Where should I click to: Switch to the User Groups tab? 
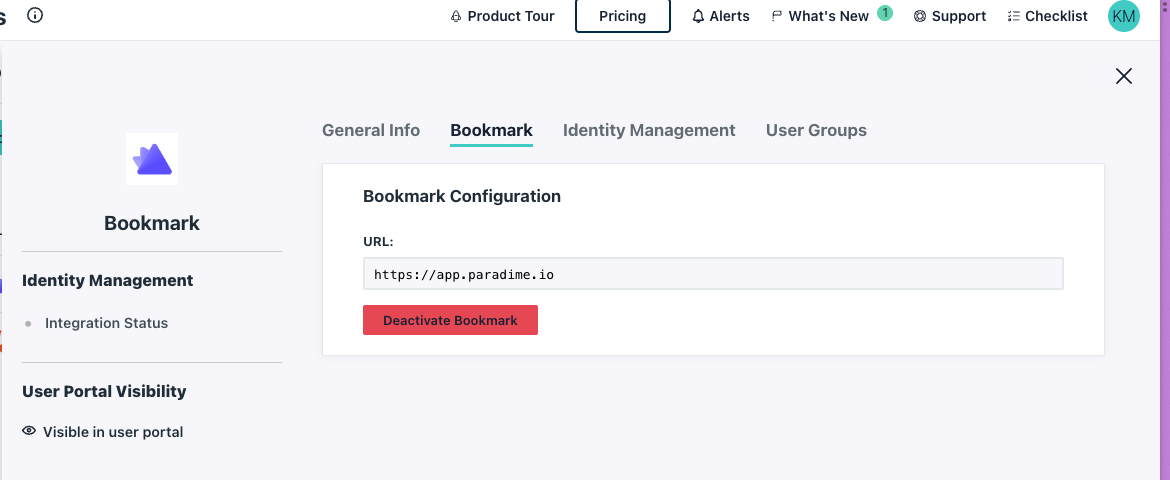816,130
